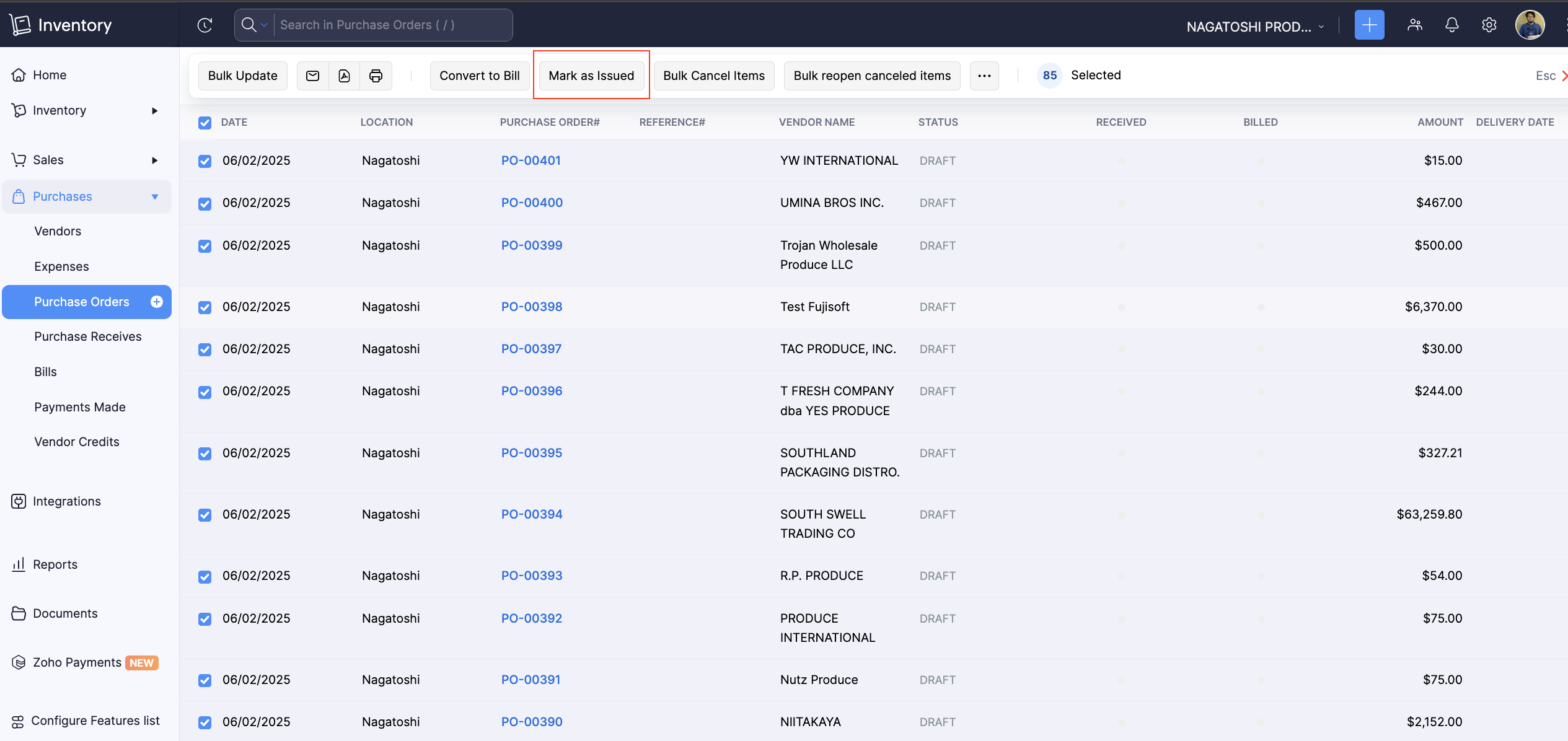Image resolution: width=1568 pixels, height=741 pixels.
Task: Click the PURCHASE ORDER# column header
Action: (550, 123)
